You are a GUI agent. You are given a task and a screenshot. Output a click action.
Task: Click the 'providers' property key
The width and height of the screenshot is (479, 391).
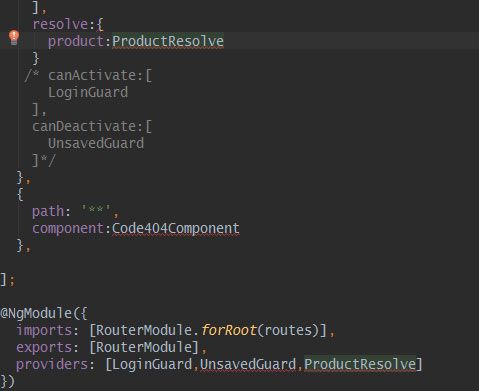point(52,364)
